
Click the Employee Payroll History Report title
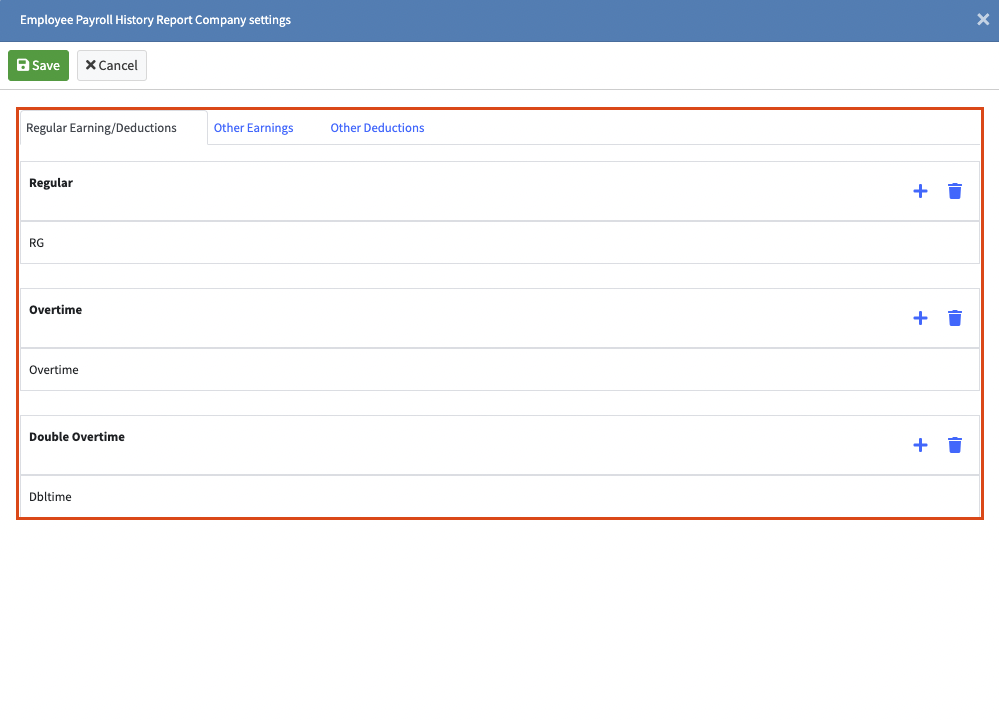tap(155, 20)
